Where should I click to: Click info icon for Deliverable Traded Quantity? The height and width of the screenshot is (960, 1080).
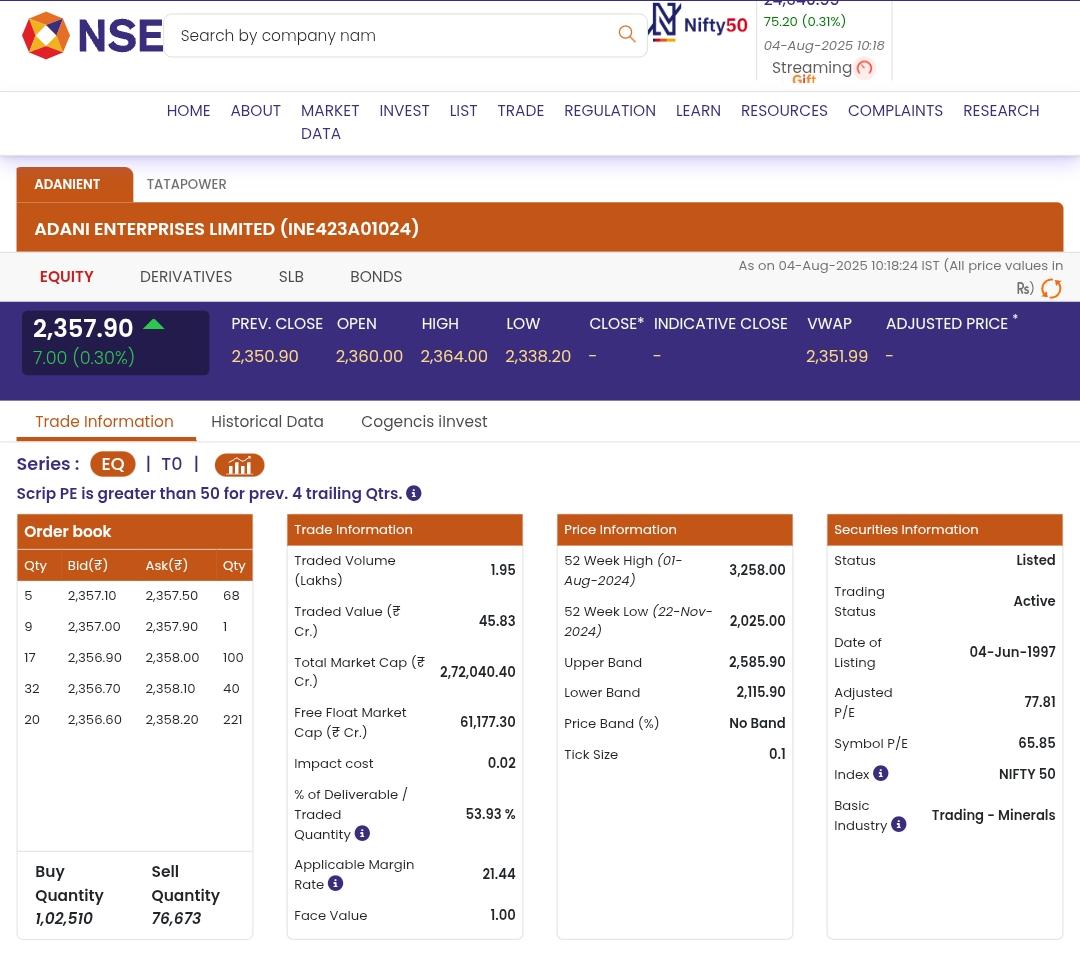point(362,833)
